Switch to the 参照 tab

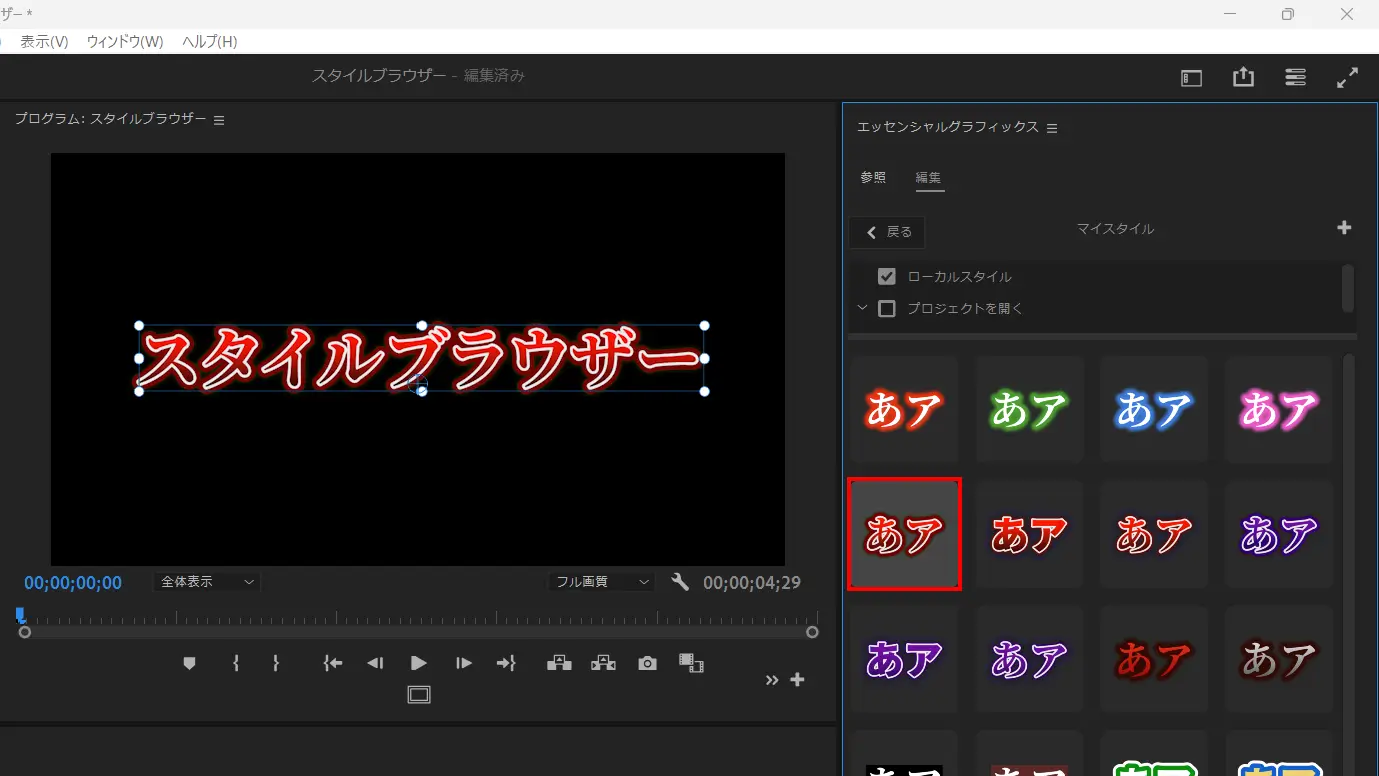pyautogui.click(x=873, y=178)
